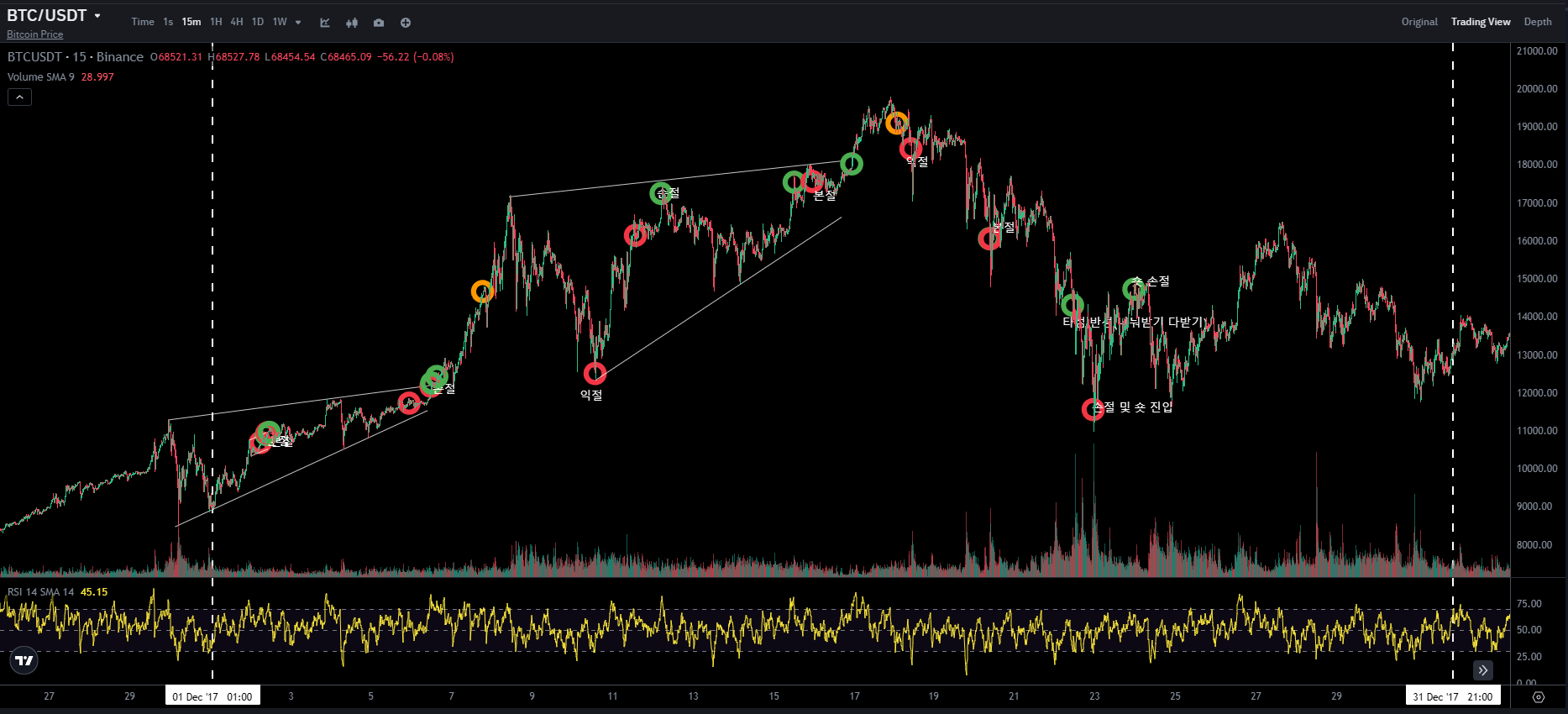This screenshot has width=1568, height=714.
Task: Take a chart snapshot with camera icon
Action: click(379, 23)
